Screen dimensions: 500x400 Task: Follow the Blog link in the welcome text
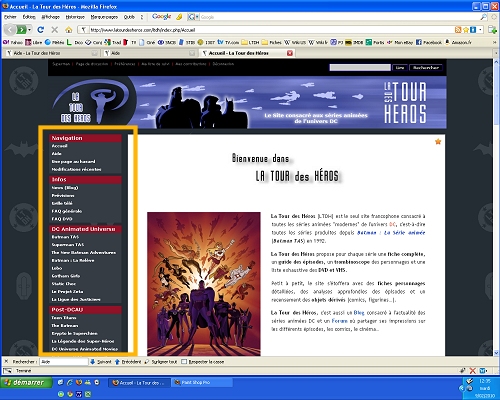(x=359, y=313)
